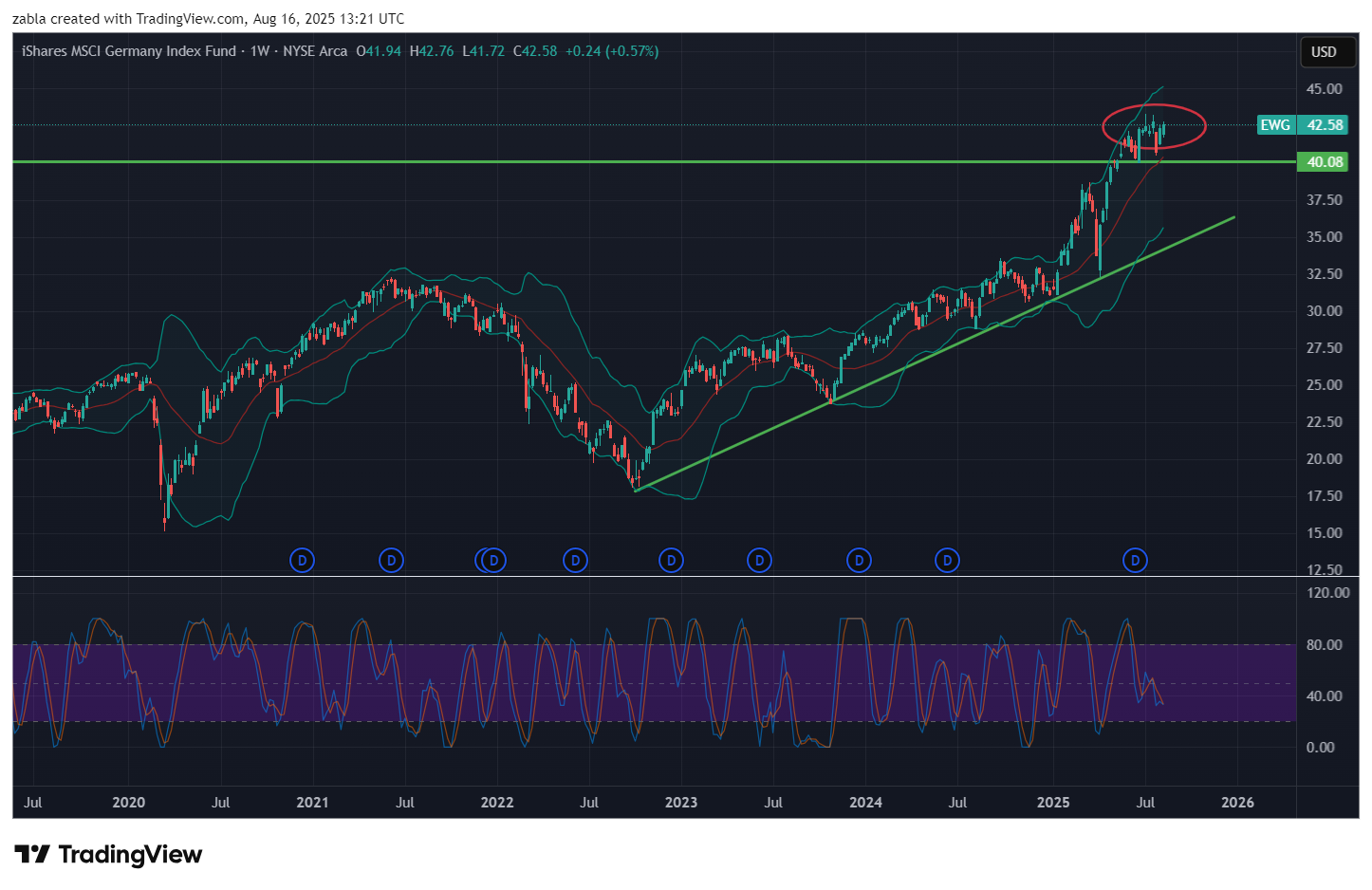The image size is (1372, 890).
Task: Click the TradingView logo at bottom left
Action: pos(108,855)
